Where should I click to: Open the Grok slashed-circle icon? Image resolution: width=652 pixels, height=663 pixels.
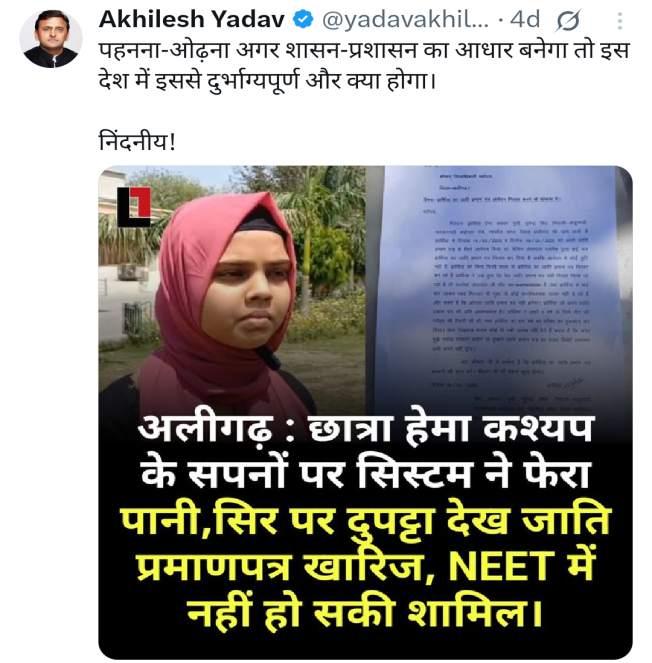pyautogui.click(x=568, y=20)
